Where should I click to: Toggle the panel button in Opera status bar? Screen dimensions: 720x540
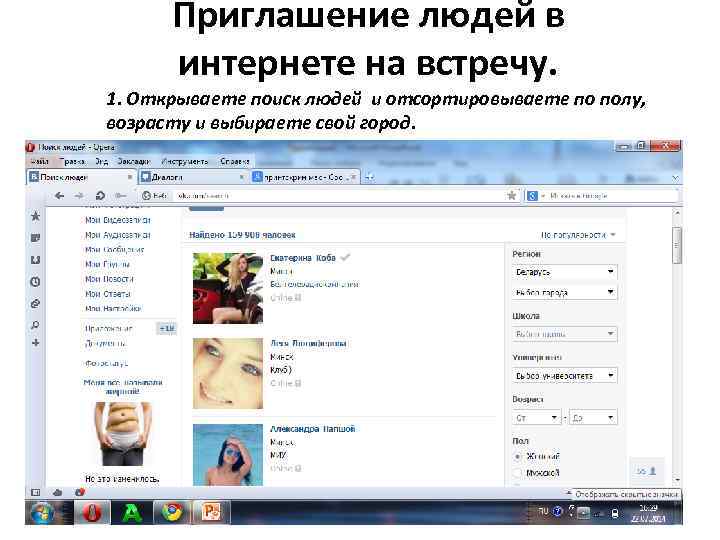tap(35, 492)
